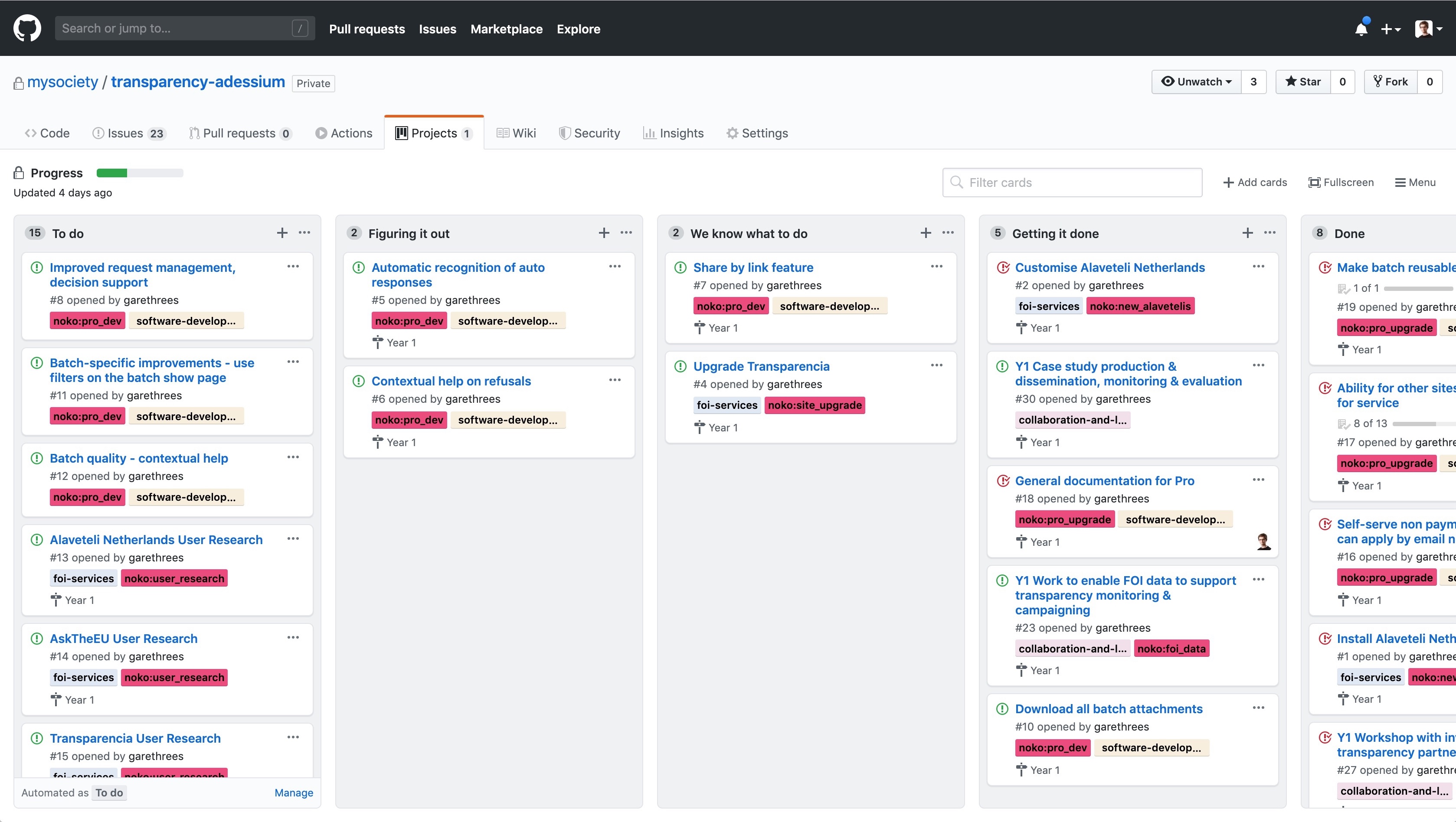This screenshot has height=822, width=1456.
Task: Open card menu for Contextual help on refusals
Action: coord(615,380)
